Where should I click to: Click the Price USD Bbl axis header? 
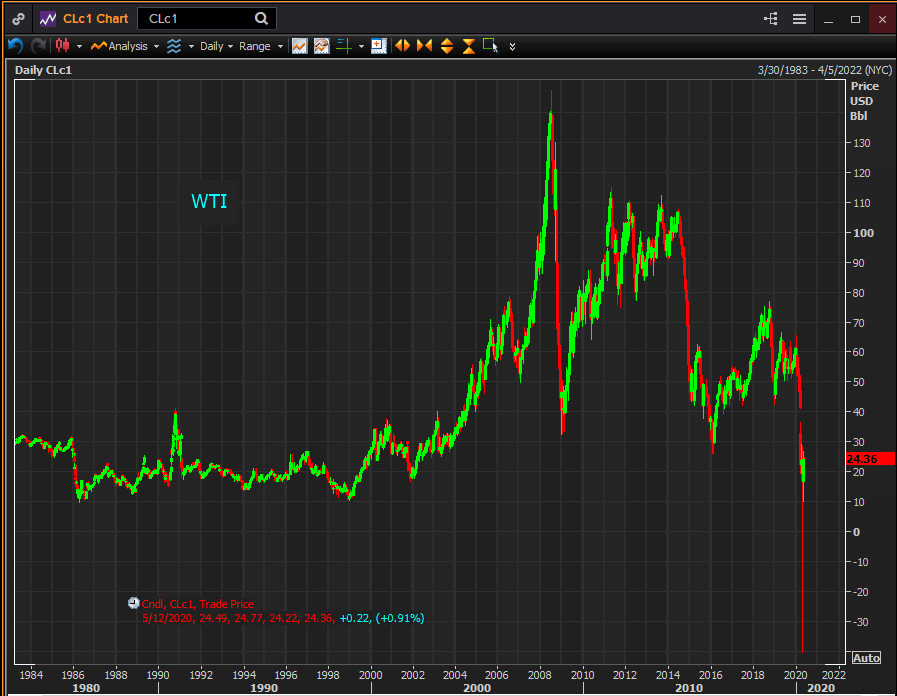864,101
